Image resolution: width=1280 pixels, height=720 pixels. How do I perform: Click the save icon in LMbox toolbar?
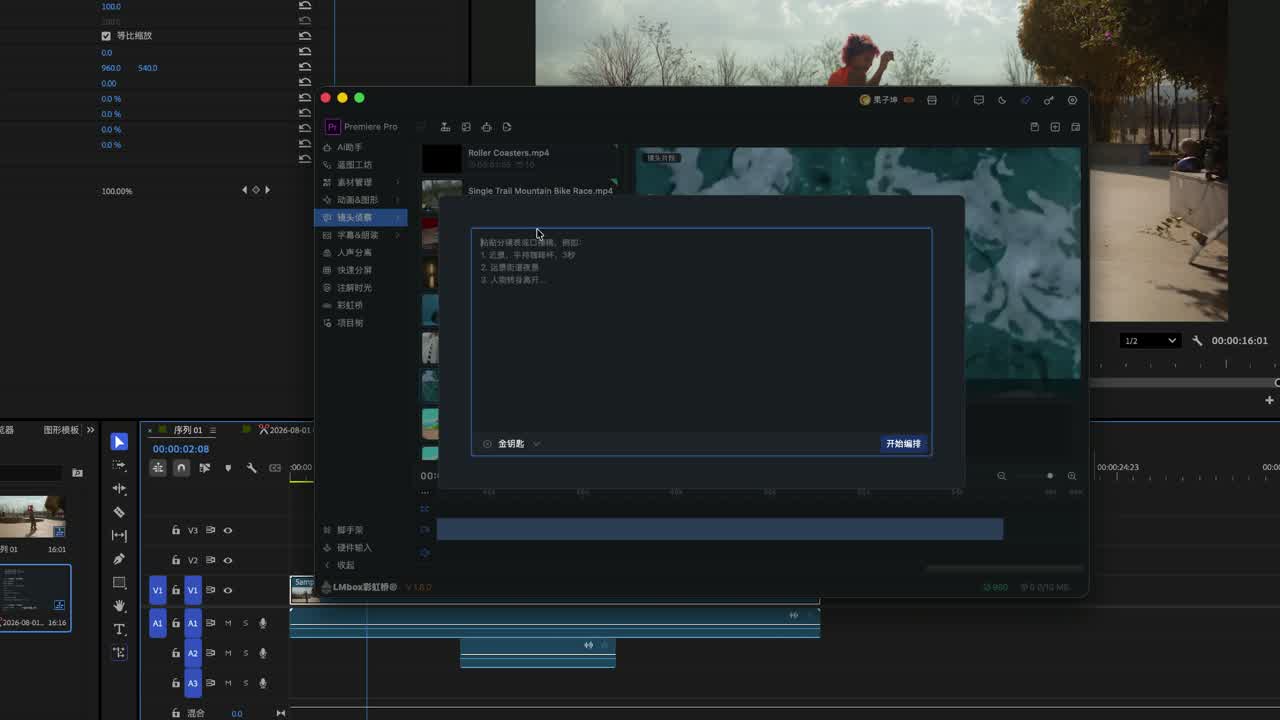coord(1034,127)
